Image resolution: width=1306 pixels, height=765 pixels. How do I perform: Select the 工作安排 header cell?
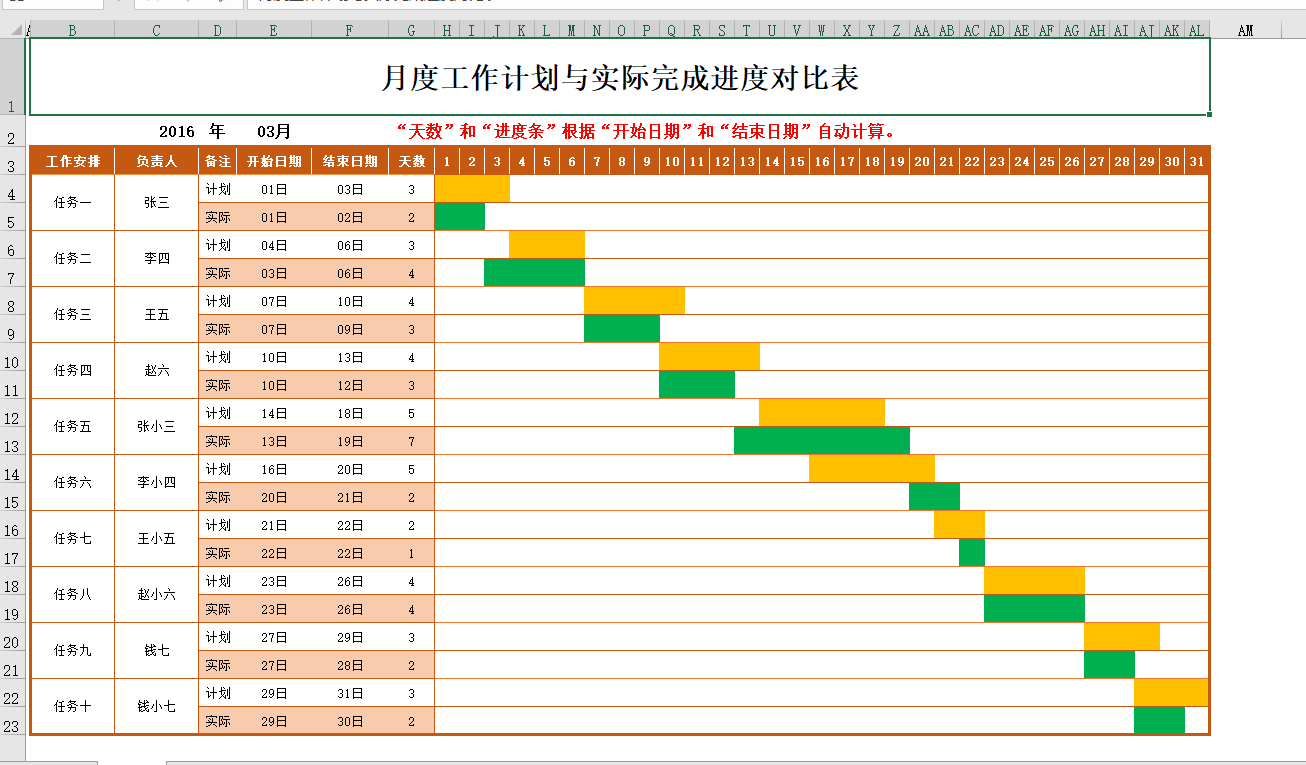73,160
